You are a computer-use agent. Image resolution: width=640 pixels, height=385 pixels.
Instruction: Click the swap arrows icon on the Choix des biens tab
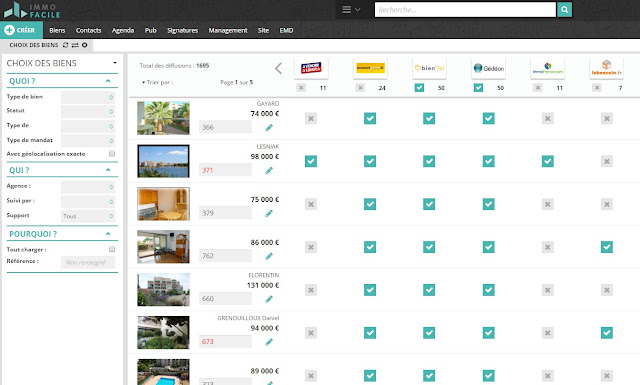(75, 45)
